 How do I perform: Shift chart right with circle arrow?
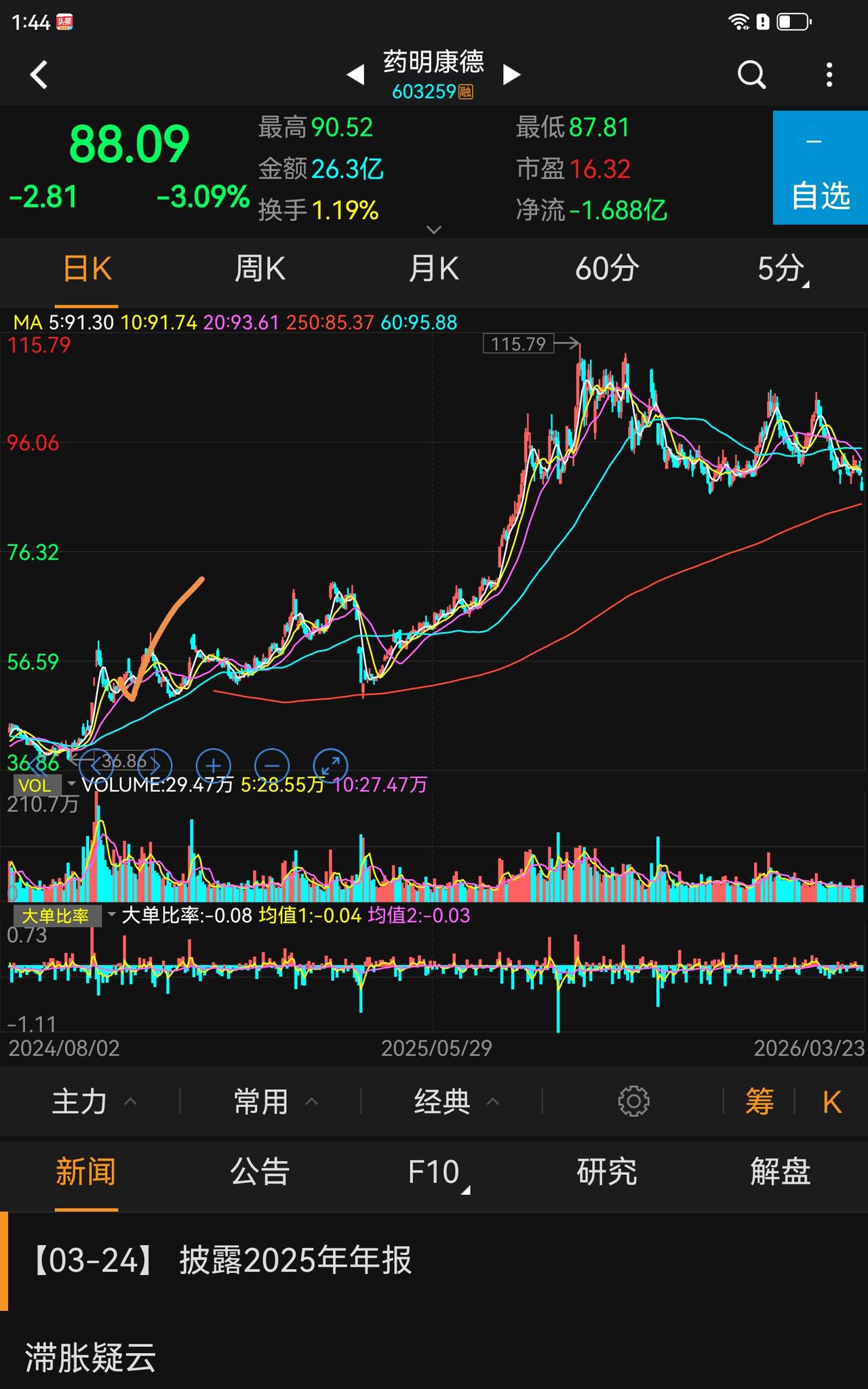click(x=155, y=766)
